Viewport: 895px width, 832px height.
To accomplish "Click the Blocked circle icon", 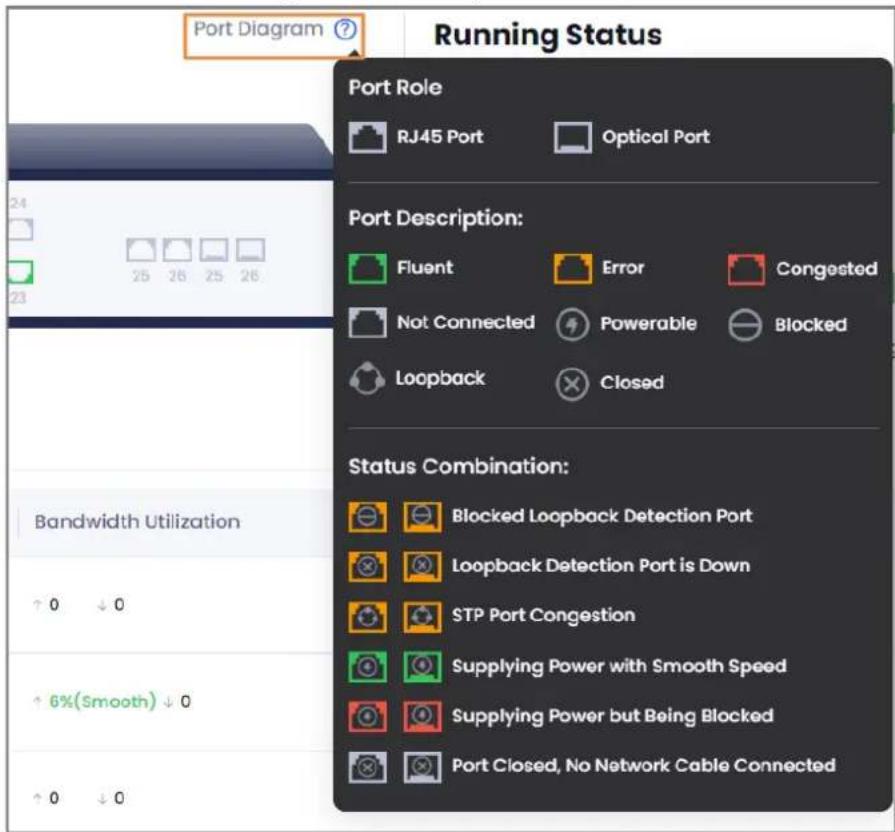I will pos(745,325).
